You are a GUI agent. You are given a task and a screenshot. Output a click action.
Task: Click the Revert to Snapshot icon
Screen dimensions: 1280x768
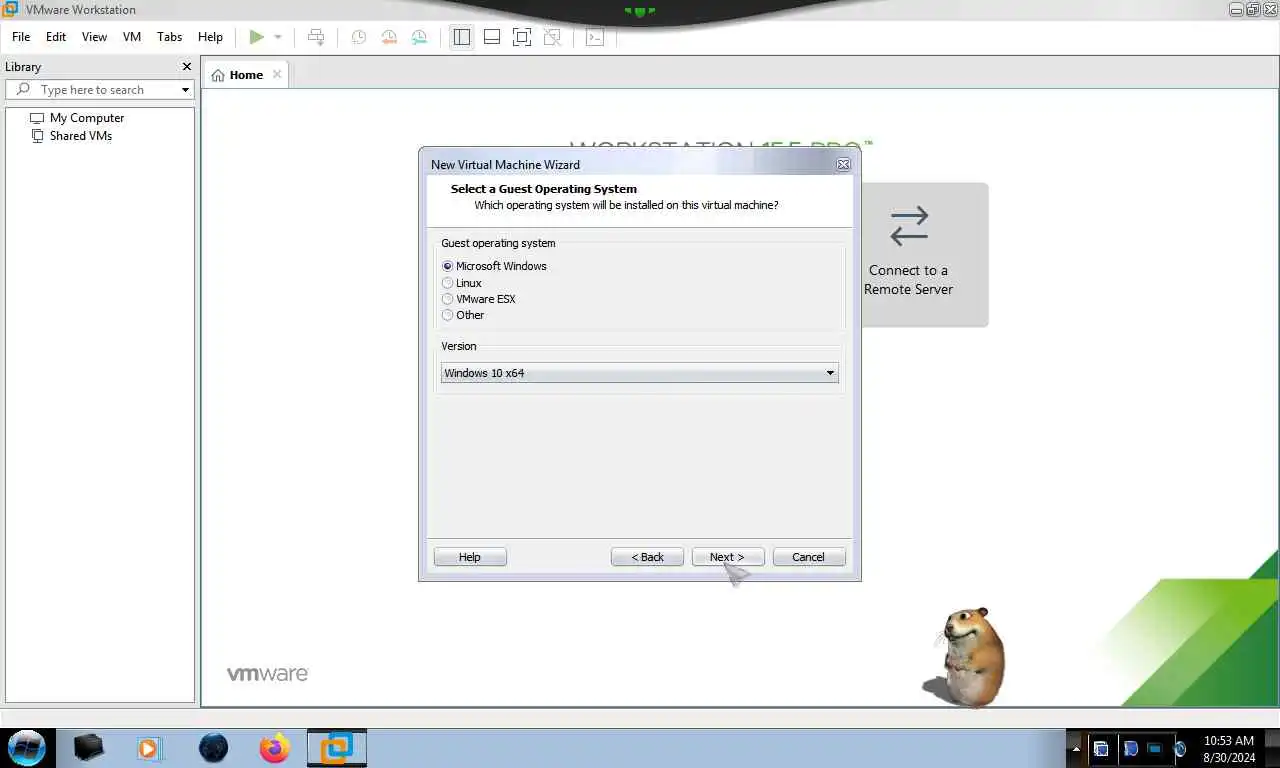[389, 37]
